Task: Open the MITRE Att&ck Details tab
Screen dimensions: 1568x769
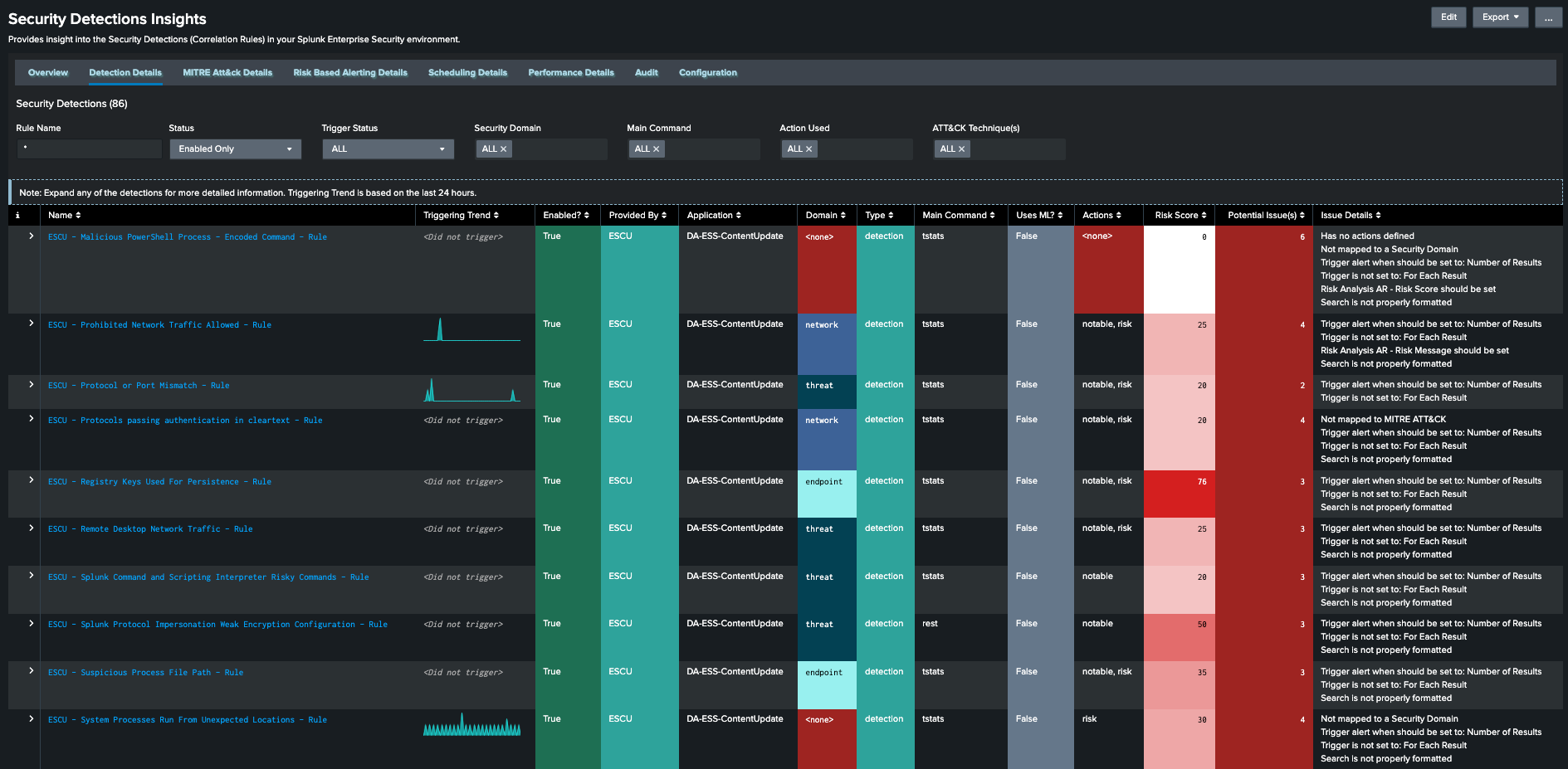Action: (x=227, y=73)
